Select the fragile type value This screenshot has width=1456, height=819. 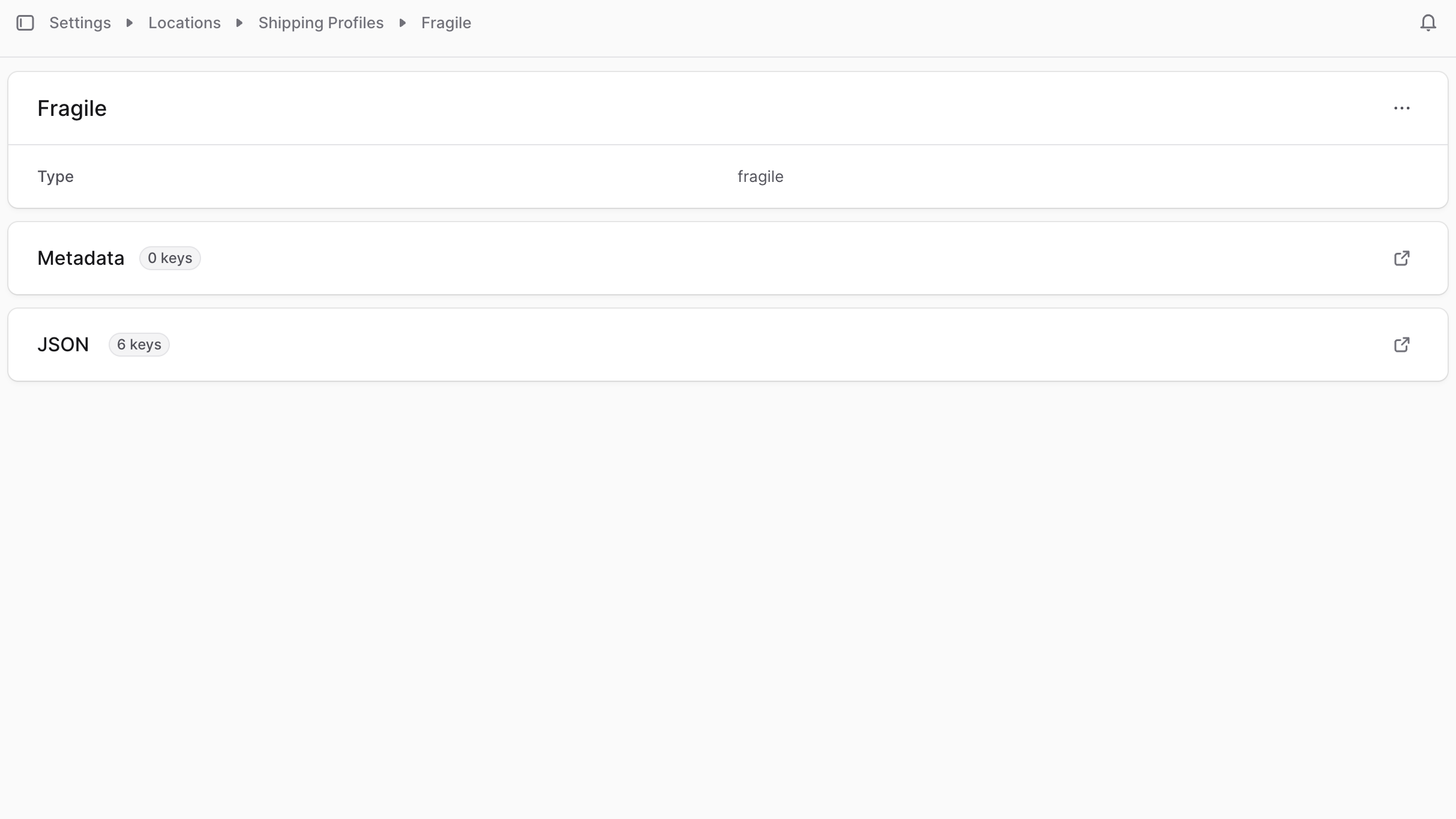(x=760, y=177)
